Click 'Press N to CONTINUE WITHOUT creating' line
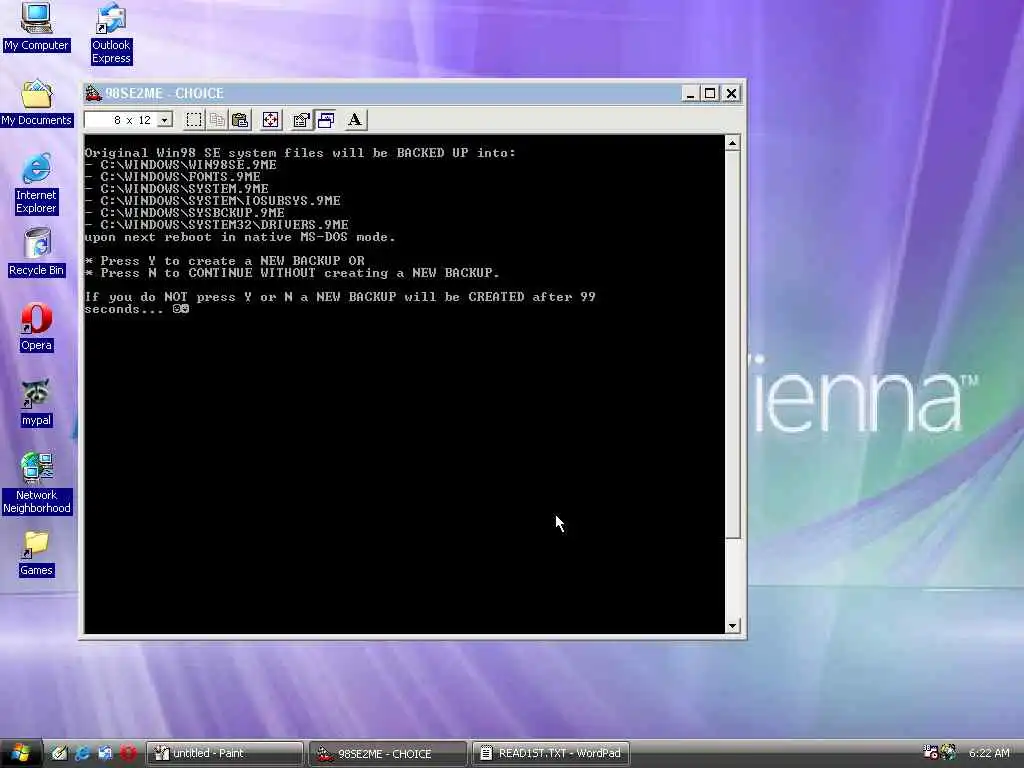Viewport: 1024px width, 768px height. (x=292, y=273)
